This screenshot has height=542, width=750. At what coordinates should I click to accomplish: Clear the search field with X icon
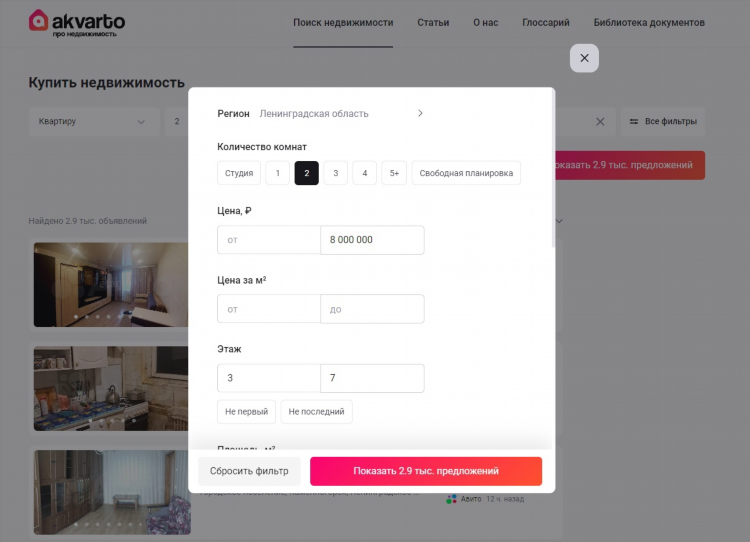click(x=600, y=122)
